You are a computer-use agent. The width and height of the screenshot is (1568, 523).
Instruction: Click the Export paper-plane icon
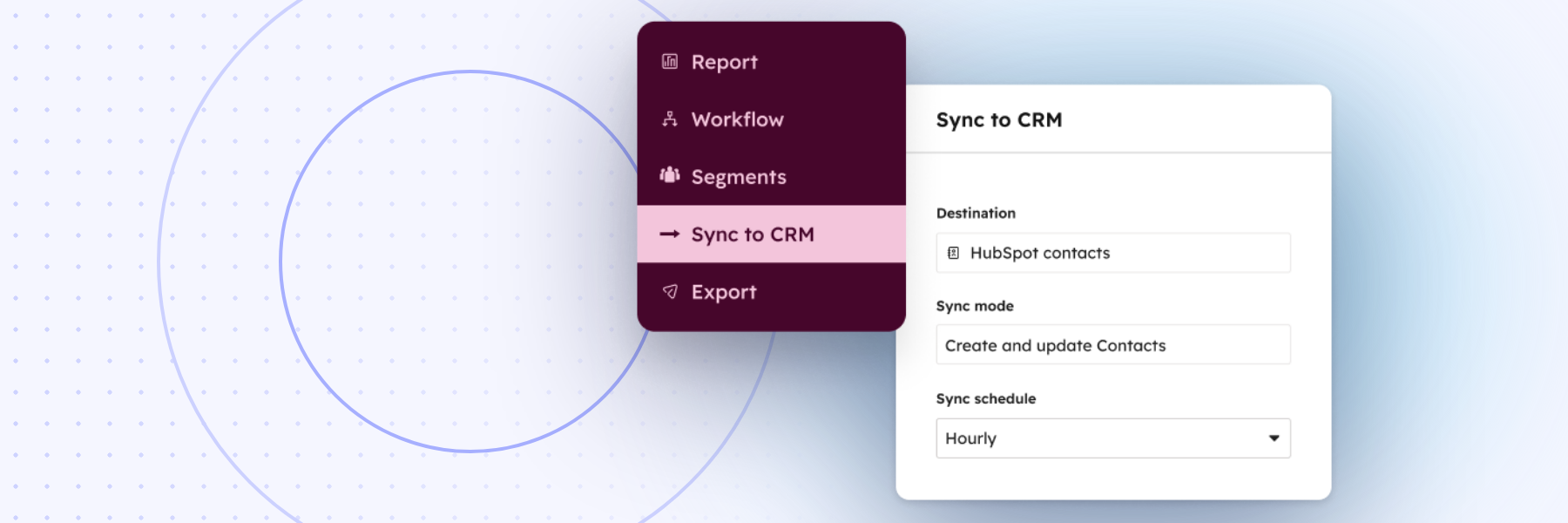670,291
